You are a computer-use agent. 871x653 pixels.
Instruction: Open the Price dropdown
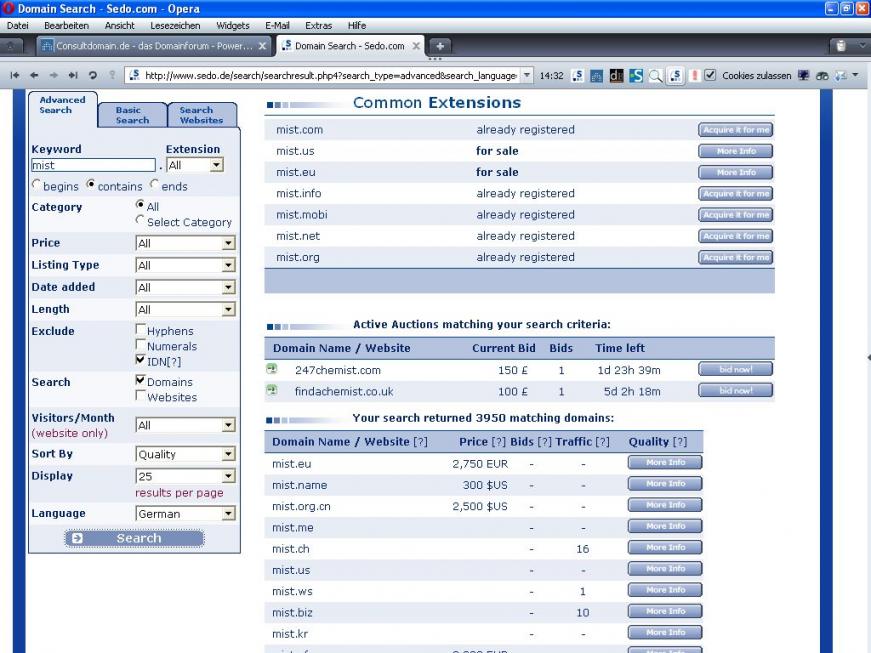(x=186, y=243)
